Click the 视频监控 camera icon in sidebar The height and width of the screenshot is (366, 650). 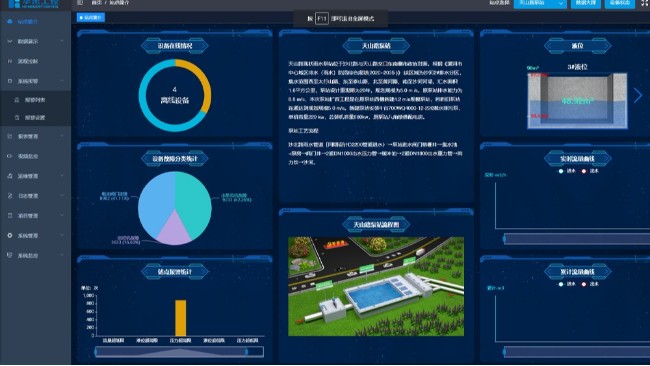pos(10,156)
